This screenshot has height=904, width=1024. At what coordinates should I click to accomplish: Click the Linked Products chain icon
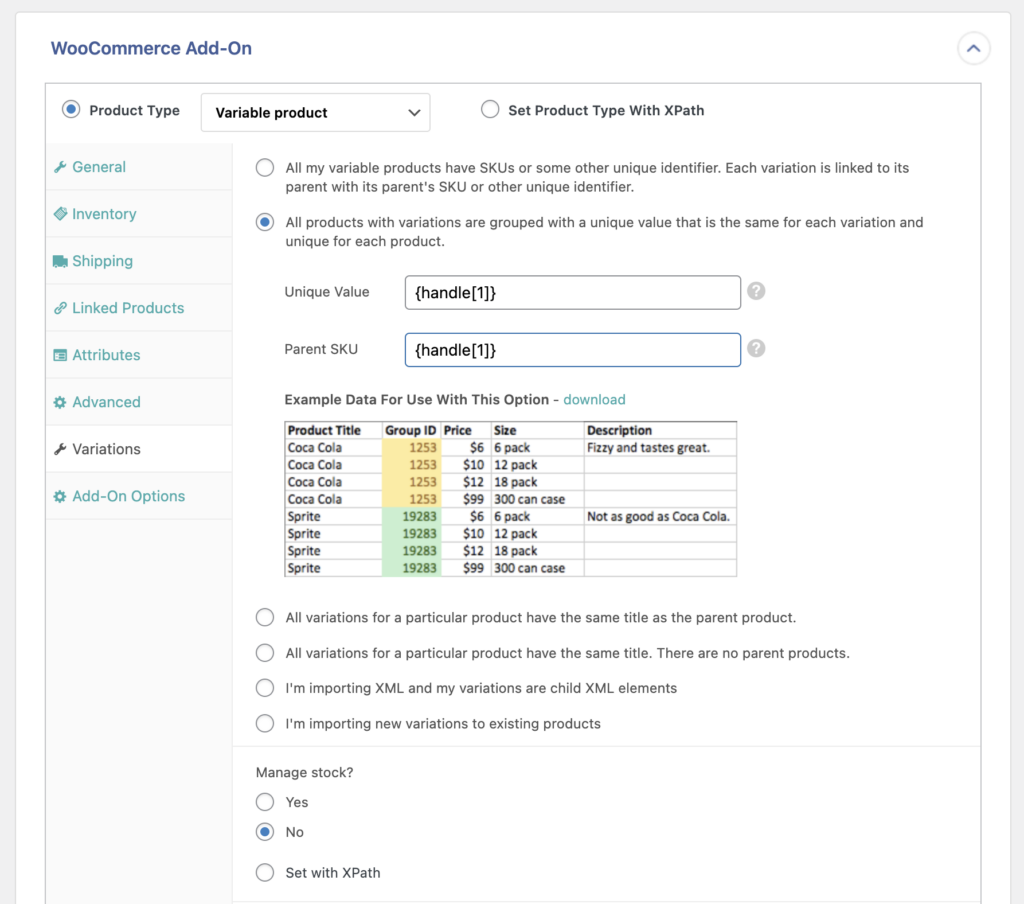click(x=62, y=308)
